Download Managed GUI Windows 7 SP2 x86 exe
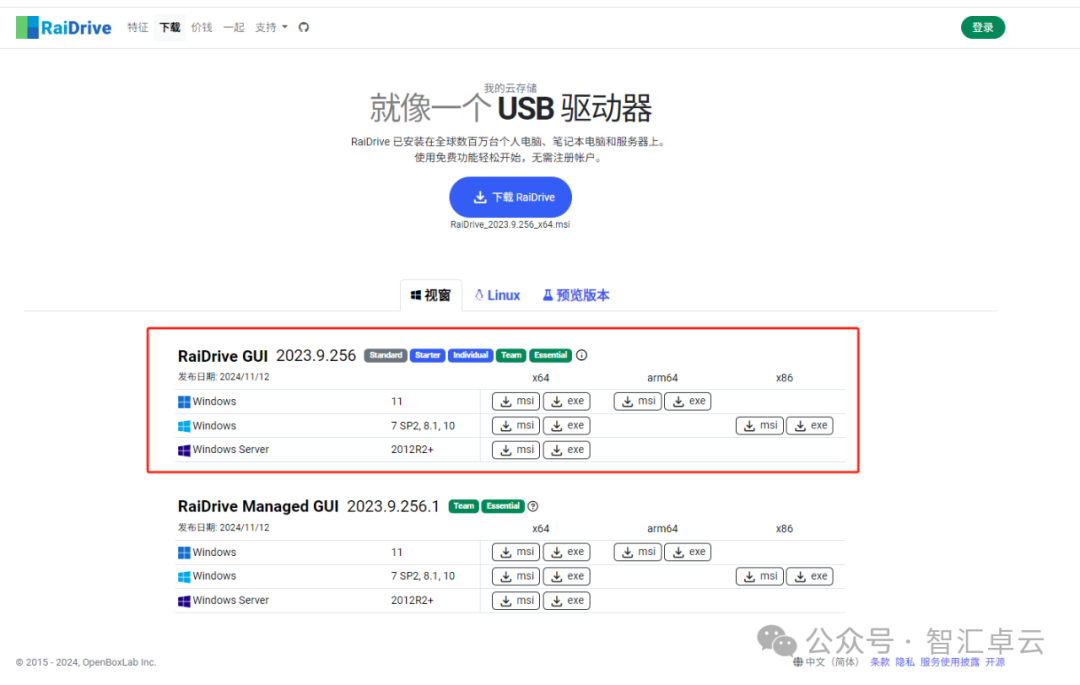Screen dimensions: 1080x685 [810, 576]
